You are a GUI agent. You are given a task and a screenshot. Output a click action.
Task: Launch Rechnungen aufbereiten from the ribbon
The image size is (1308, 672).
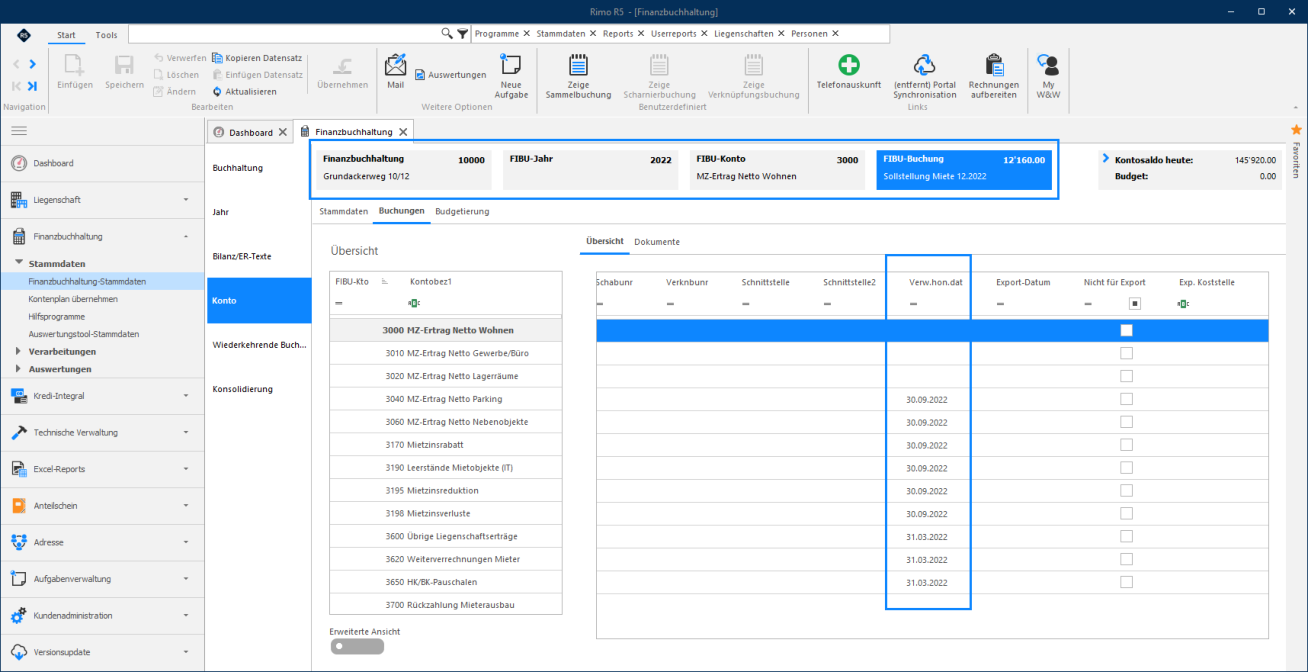(x=993, y=76)
